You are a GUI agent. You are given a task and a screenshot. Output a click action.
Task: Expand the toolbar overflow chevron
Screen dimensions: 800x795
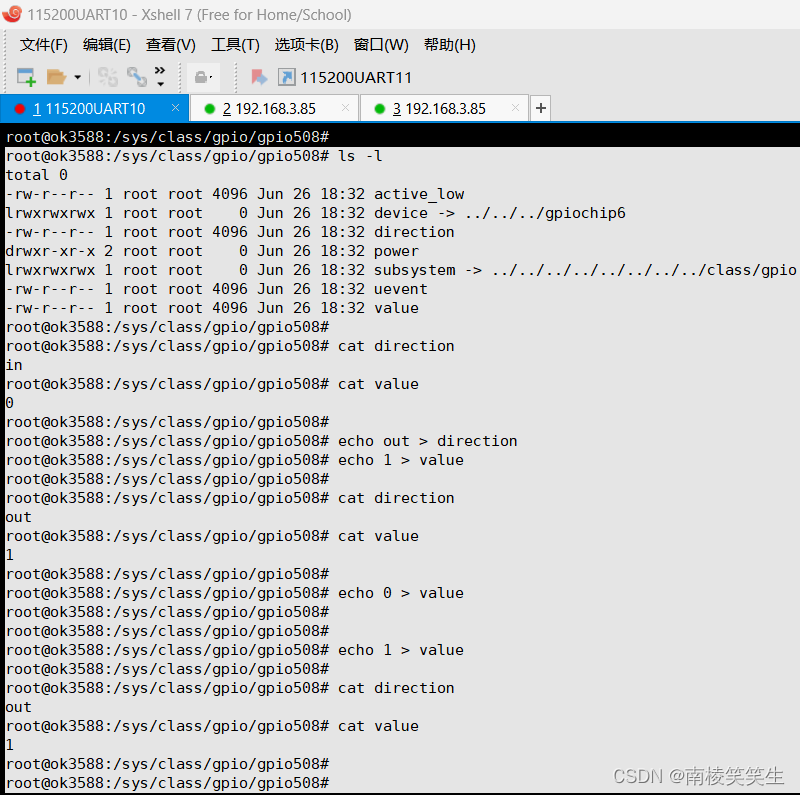[160, 76]
